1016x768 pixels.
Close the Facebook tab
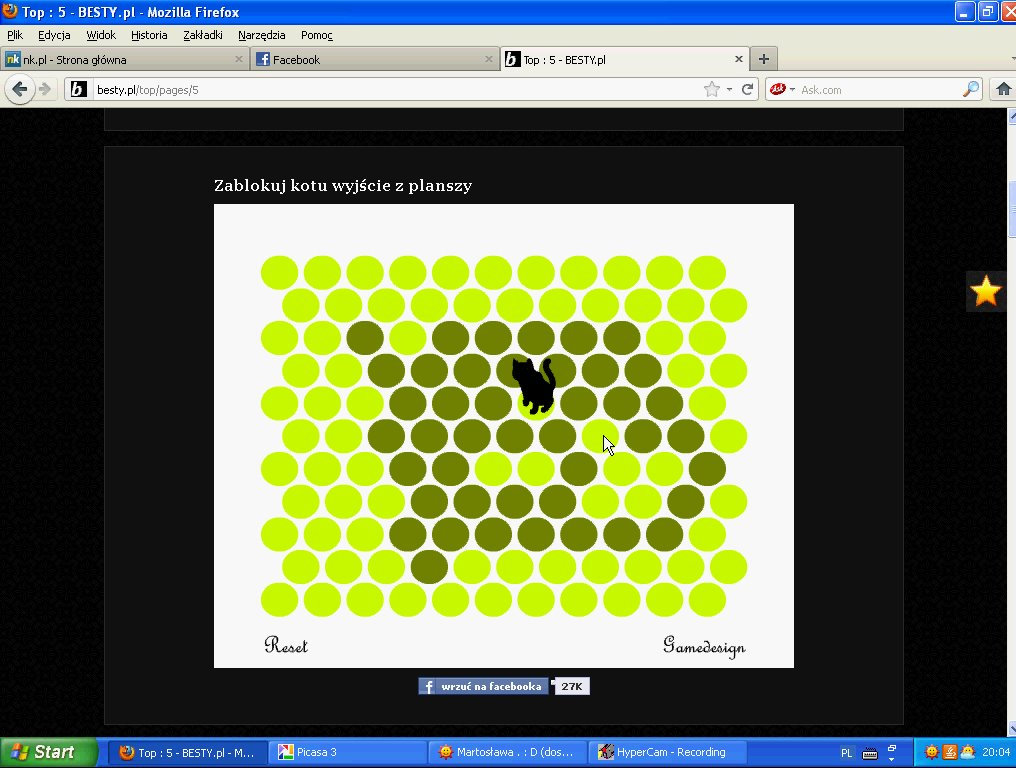click(x=489, y=59)
